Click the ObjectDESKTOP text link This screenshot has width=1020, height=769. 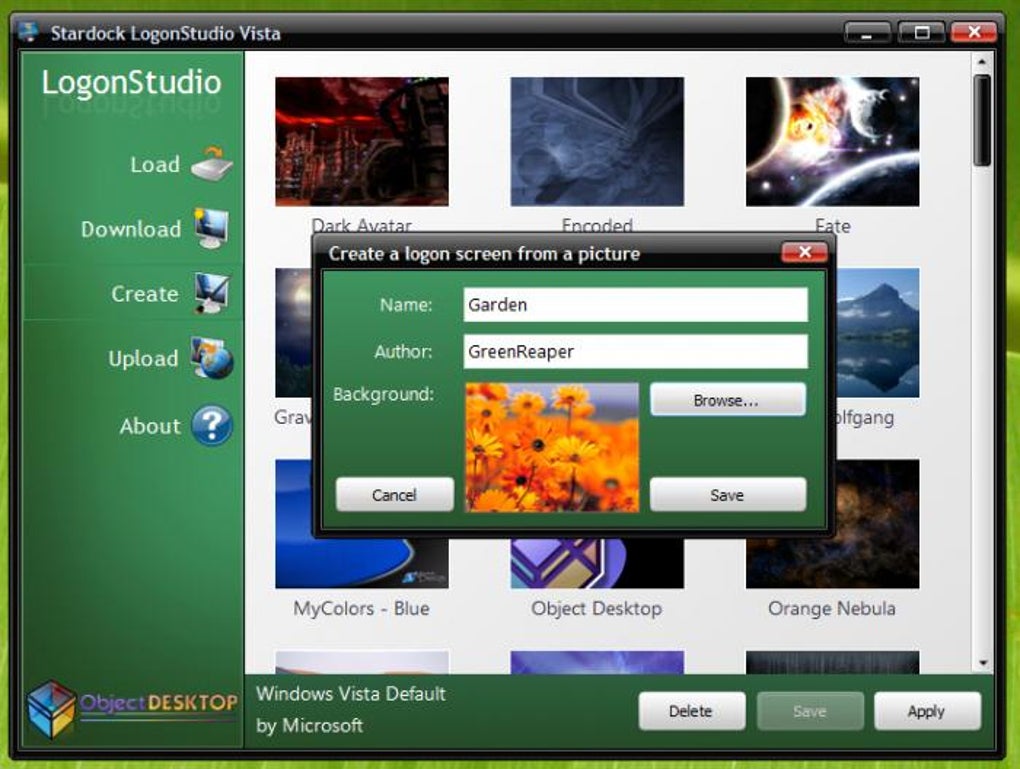(x=159, y=703)
